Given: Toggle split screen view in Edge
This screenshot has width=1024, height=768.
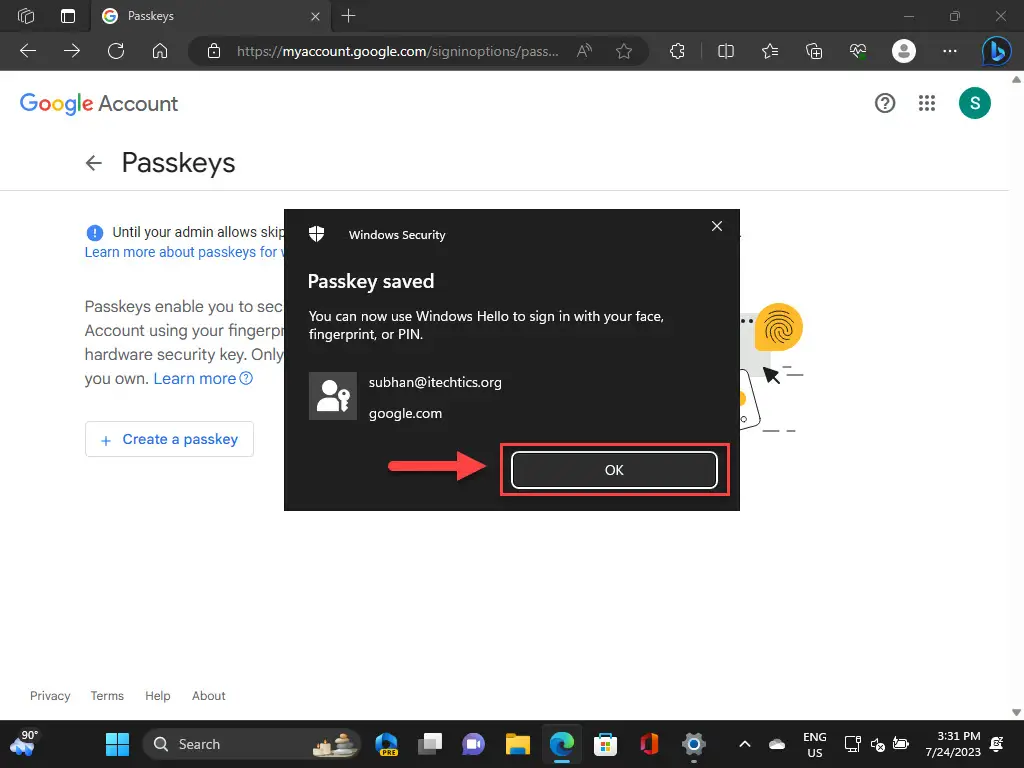Looking at the screenshot, I should 726,51.
